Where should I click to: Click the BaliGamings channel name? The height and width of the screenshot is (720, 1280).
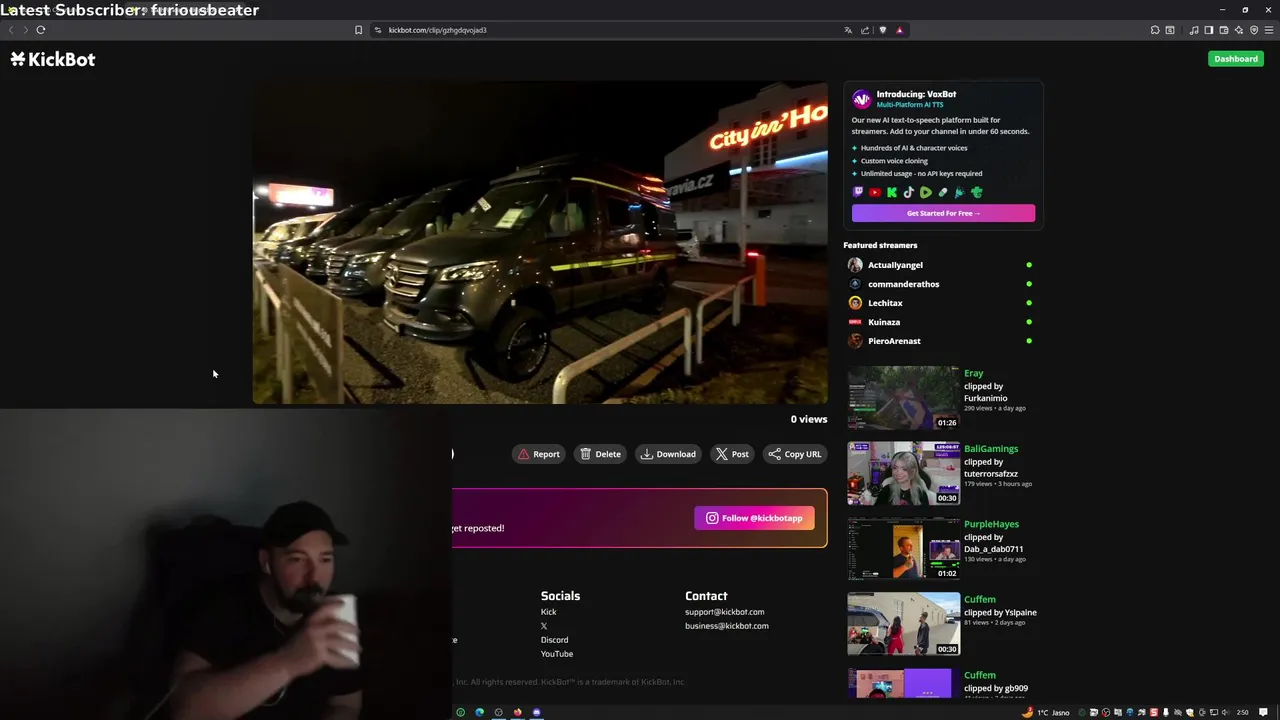[991, 449]
